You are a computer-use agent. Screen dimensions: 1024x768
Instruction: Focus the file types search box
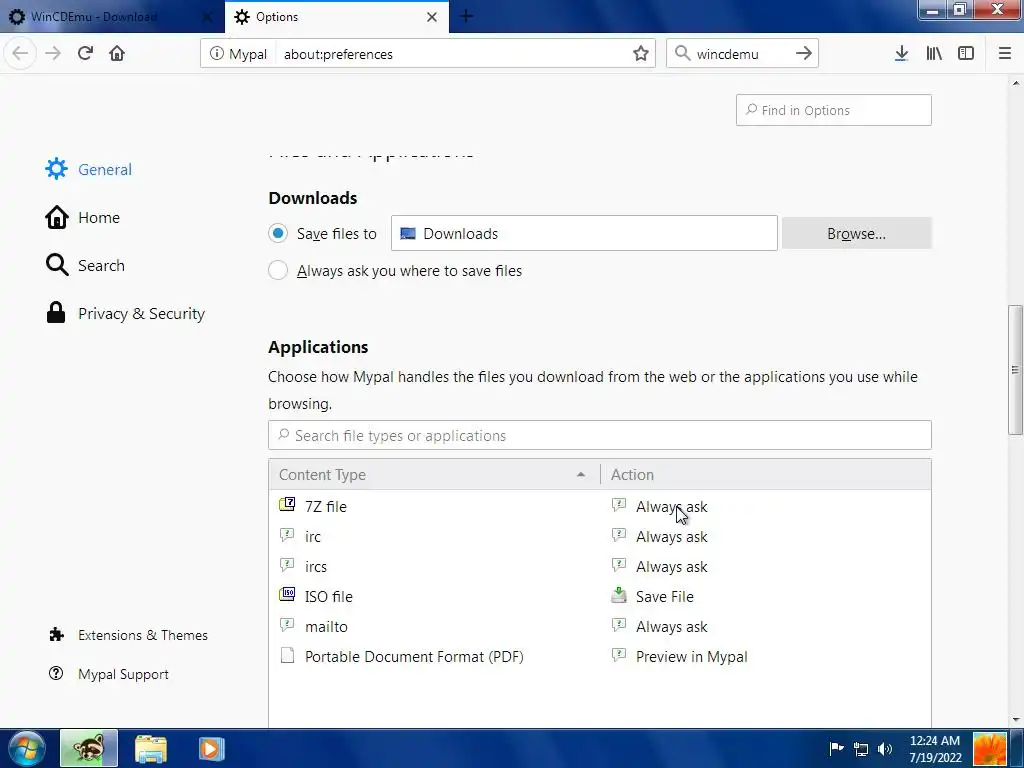tap(600, 435)
